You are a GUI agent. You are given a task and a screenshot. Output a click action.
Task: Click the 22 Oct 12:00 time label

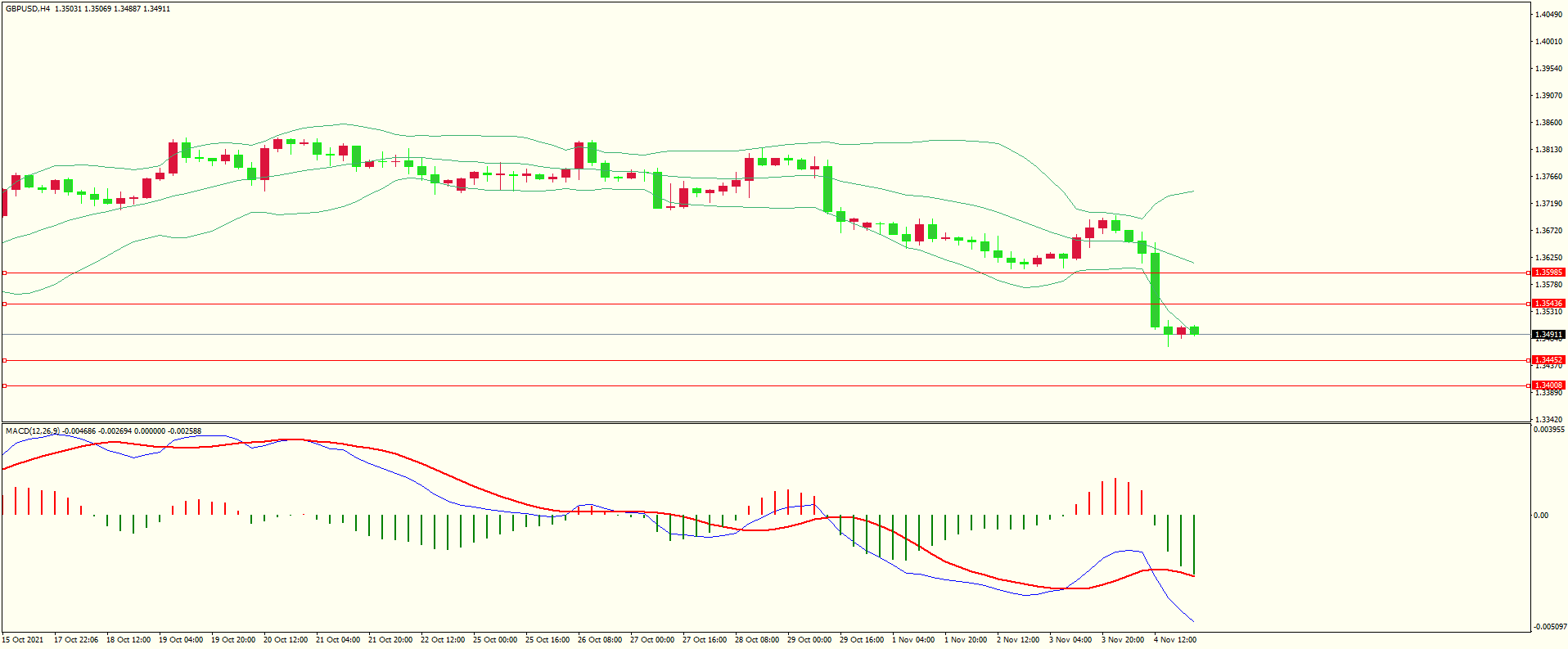[x=443, y=640]
